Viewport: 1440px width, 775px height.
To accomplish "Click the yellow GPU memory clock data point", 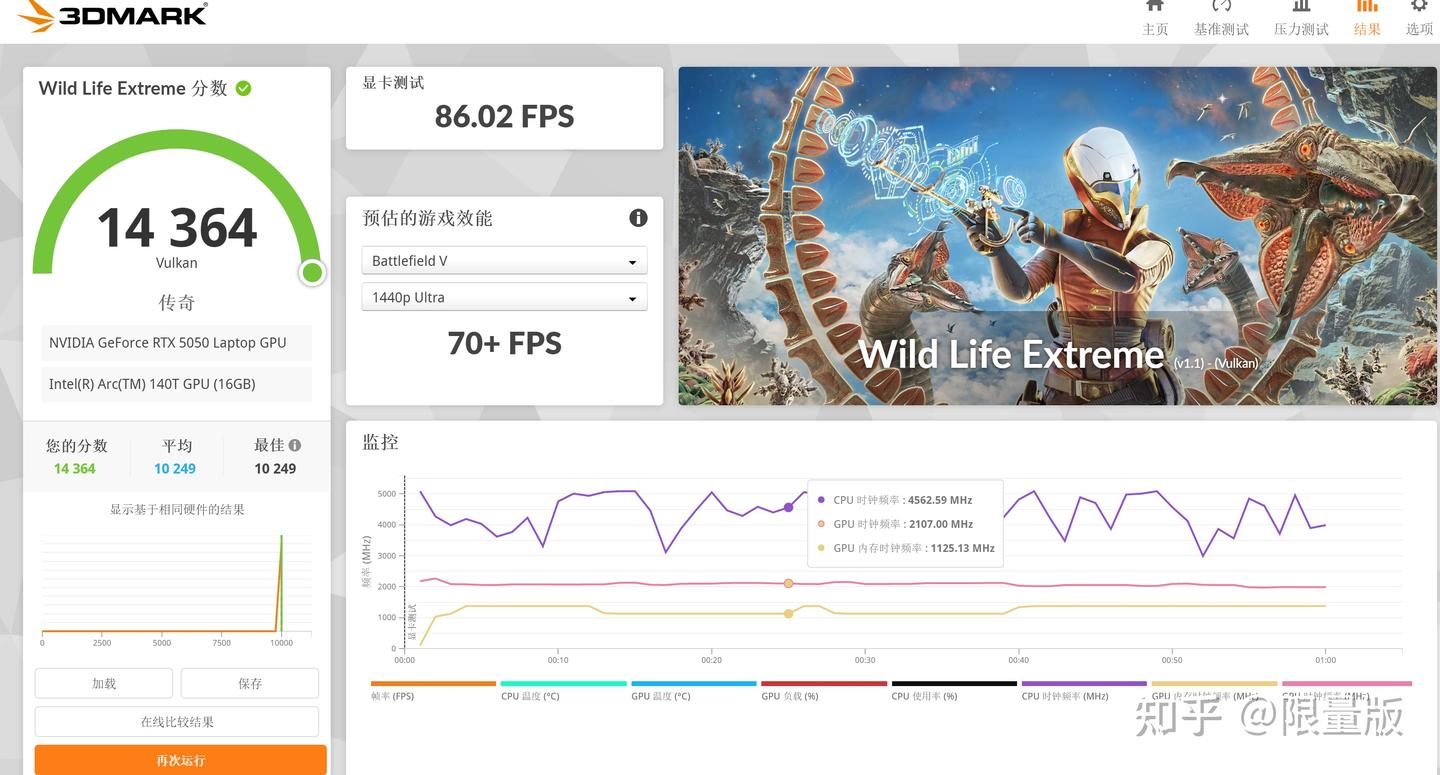I will (x=788, y=613).
